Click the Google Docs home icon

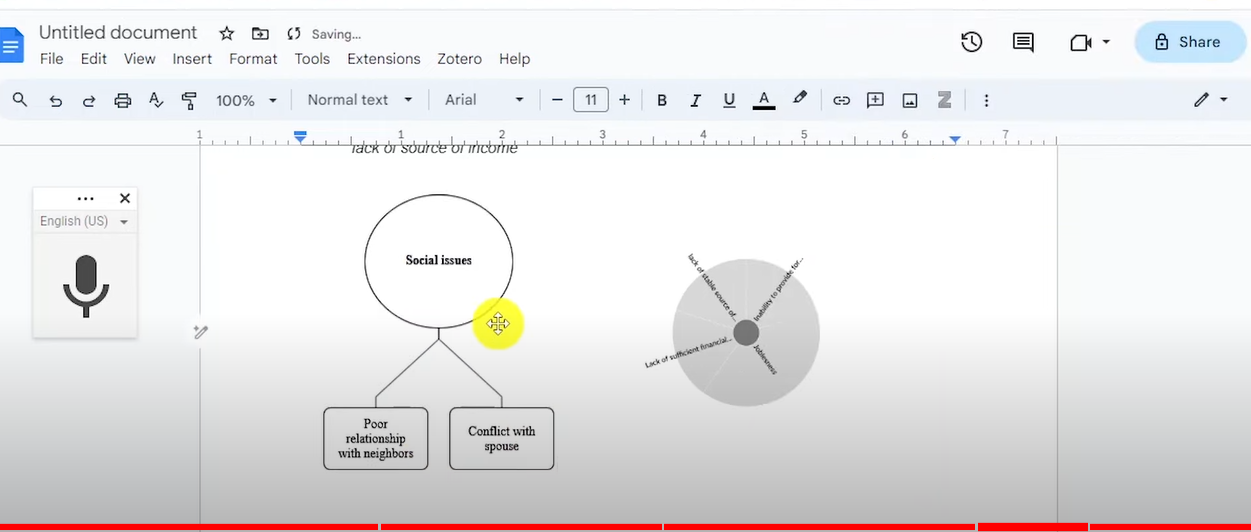10,45
